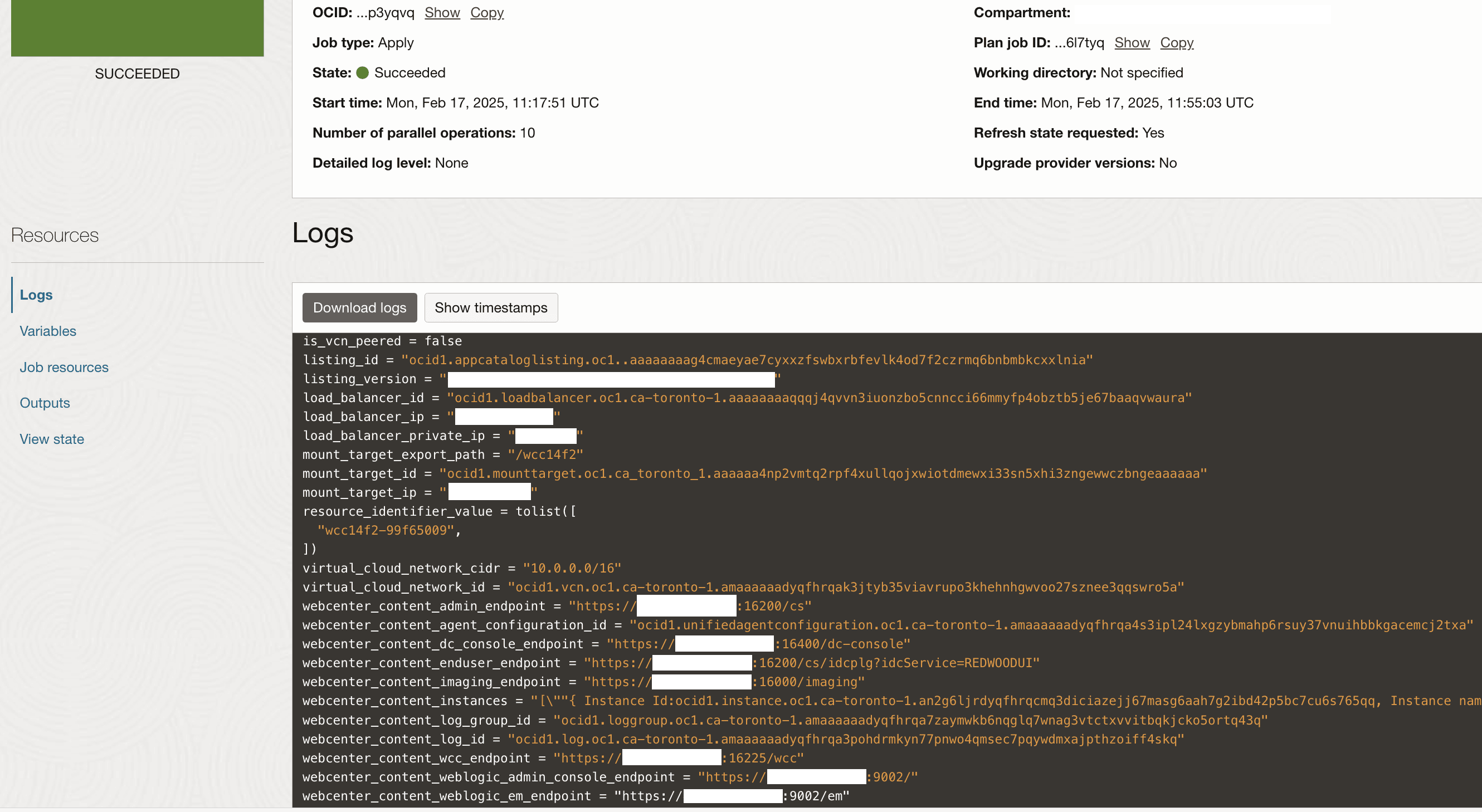The image size is (1482, 812).
Task: Click the webcenter_content_weblogic_em_endpoint line
Action: click(576, 796)
